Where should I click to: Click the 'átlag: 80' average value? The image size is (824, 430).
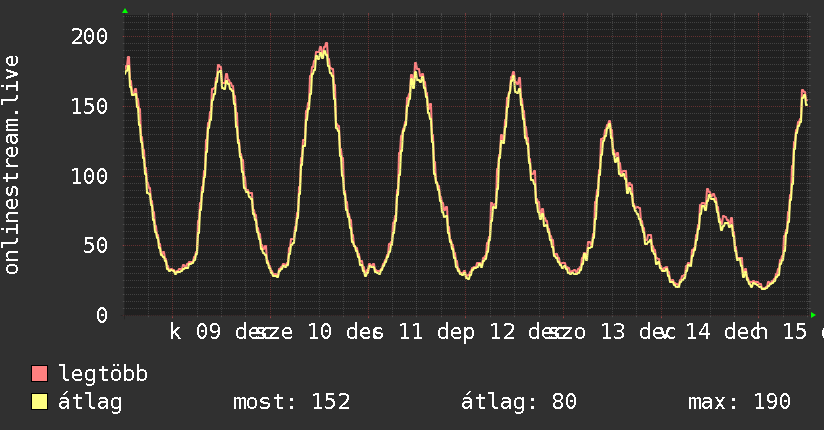click(519, 402)
